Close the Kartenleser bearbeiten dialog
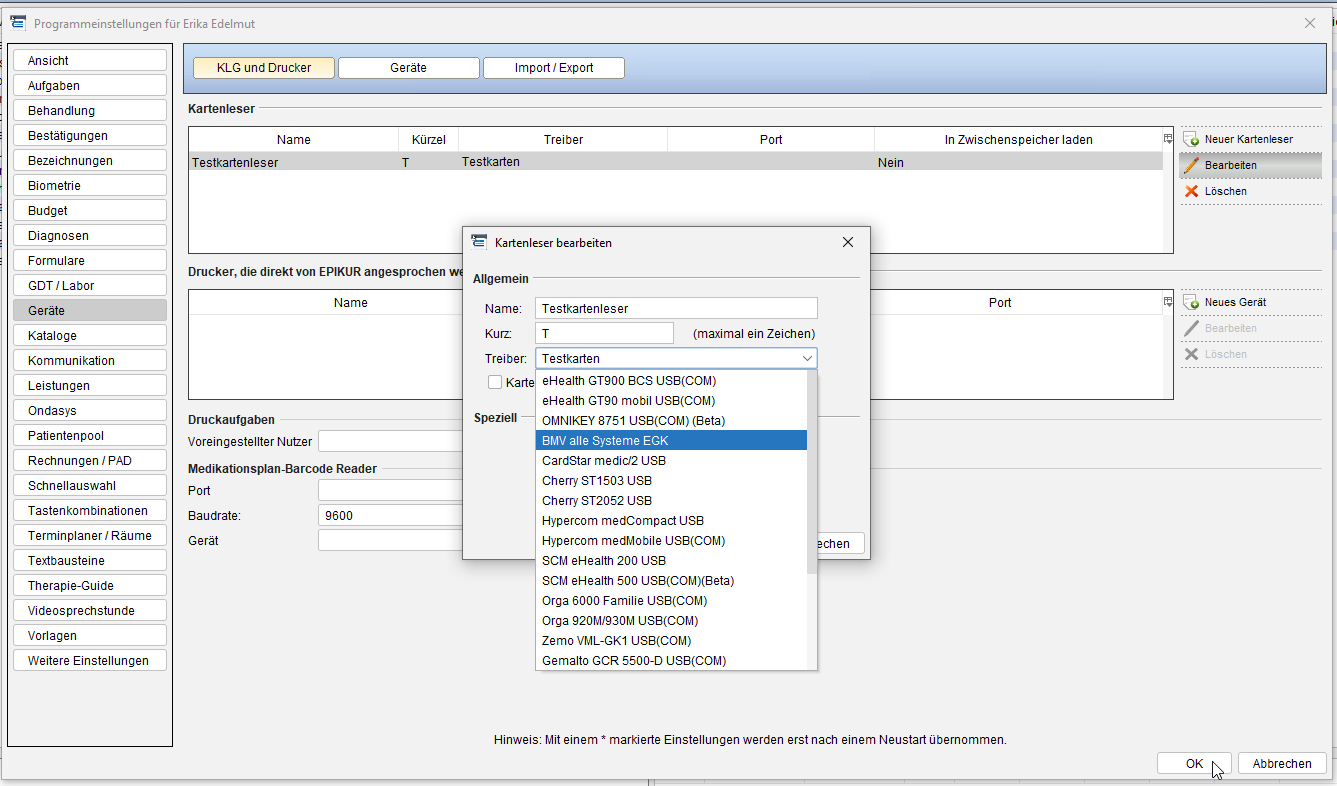 pyautogui.click(x=847, y=242)
